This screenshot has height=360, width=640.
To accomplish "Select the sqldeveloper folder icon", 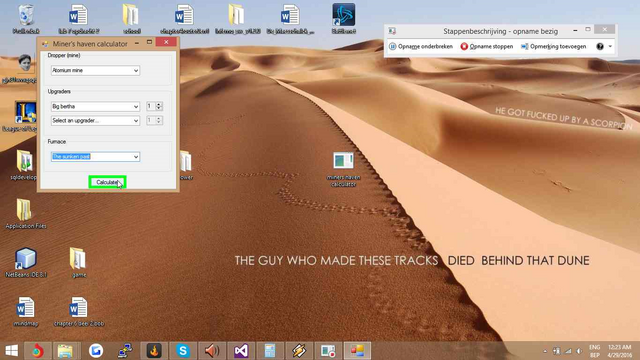I will click(x=24, y=165).
